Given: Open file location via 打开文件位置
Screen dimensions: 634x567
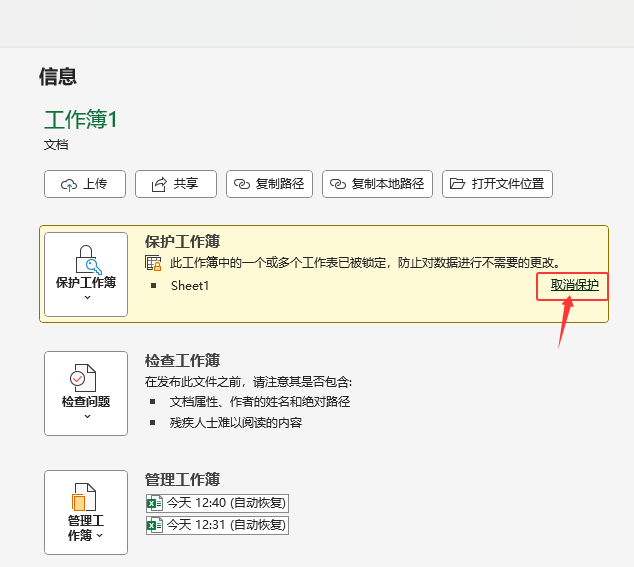Looking at the screenshot, I should tap(497, 184).
